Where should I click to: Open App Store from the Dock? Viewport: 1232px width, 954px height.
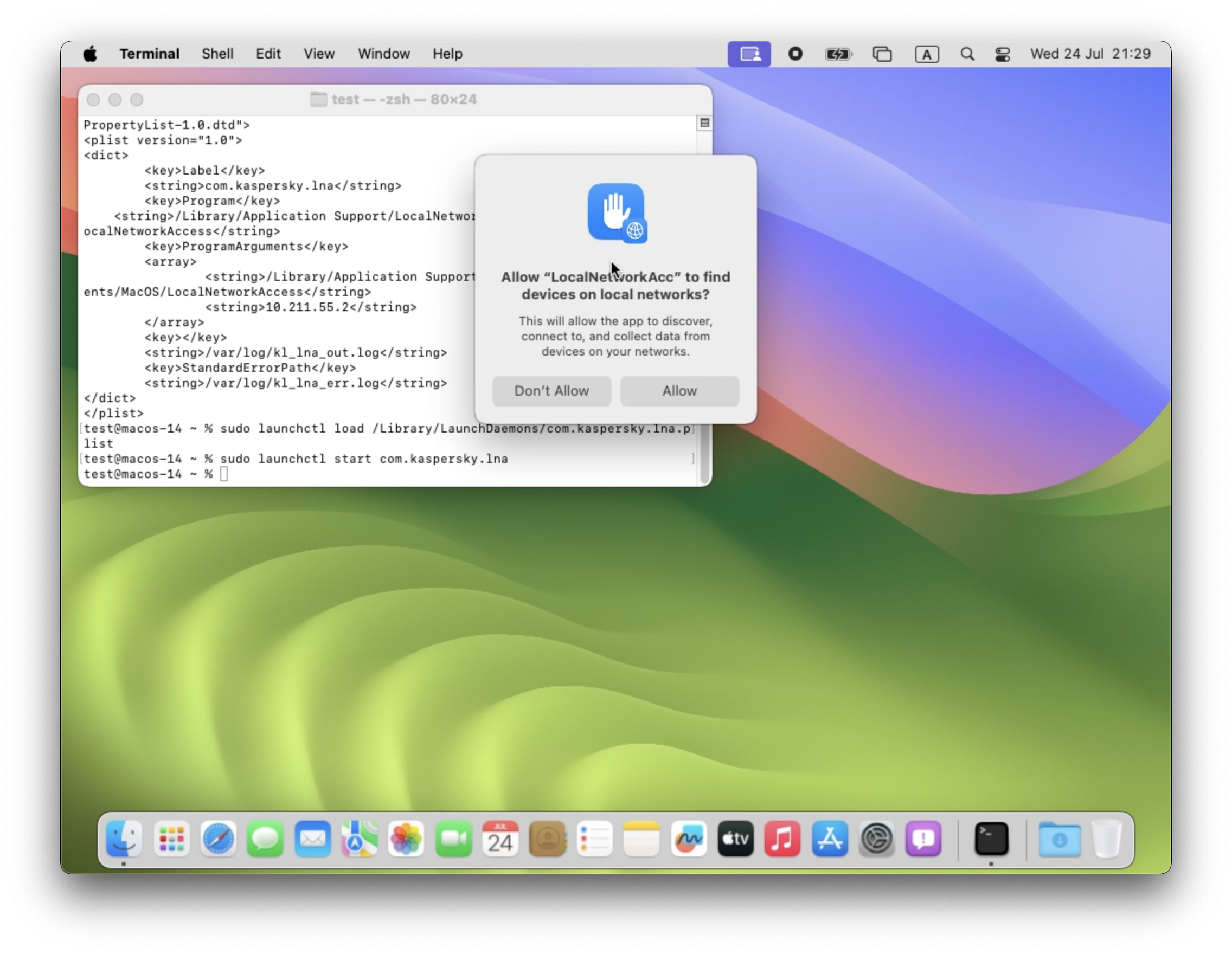[x=830, y=839]
